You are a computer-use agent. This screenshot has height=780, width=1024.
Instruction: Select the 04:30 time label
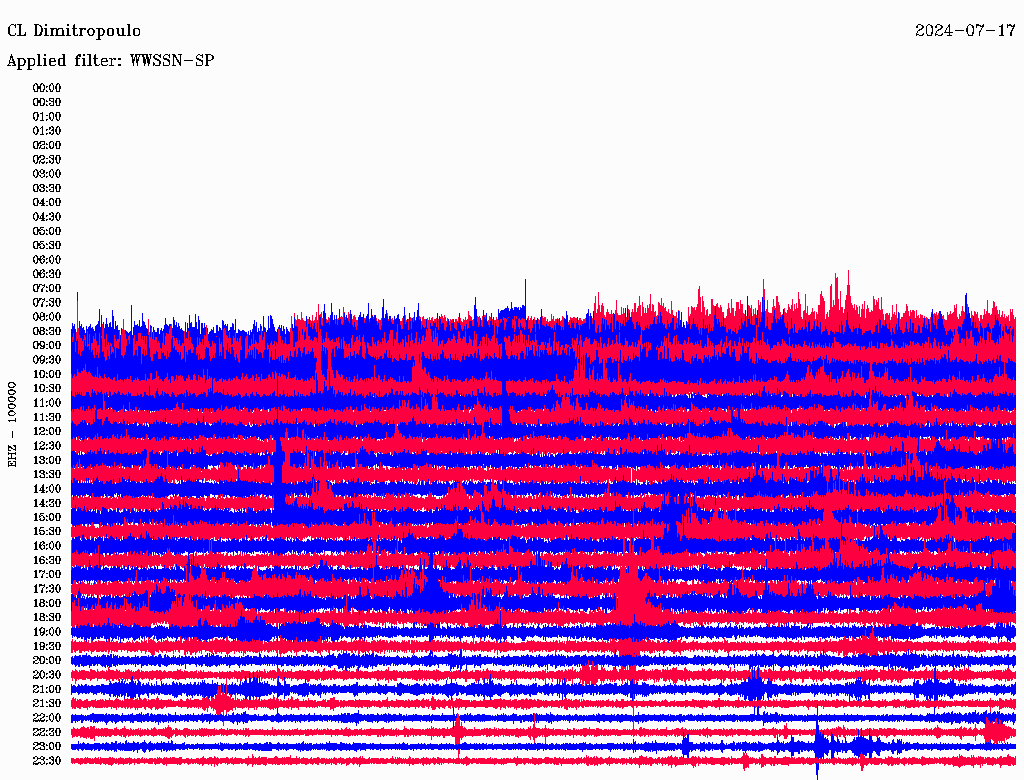(x=47, y=217)
